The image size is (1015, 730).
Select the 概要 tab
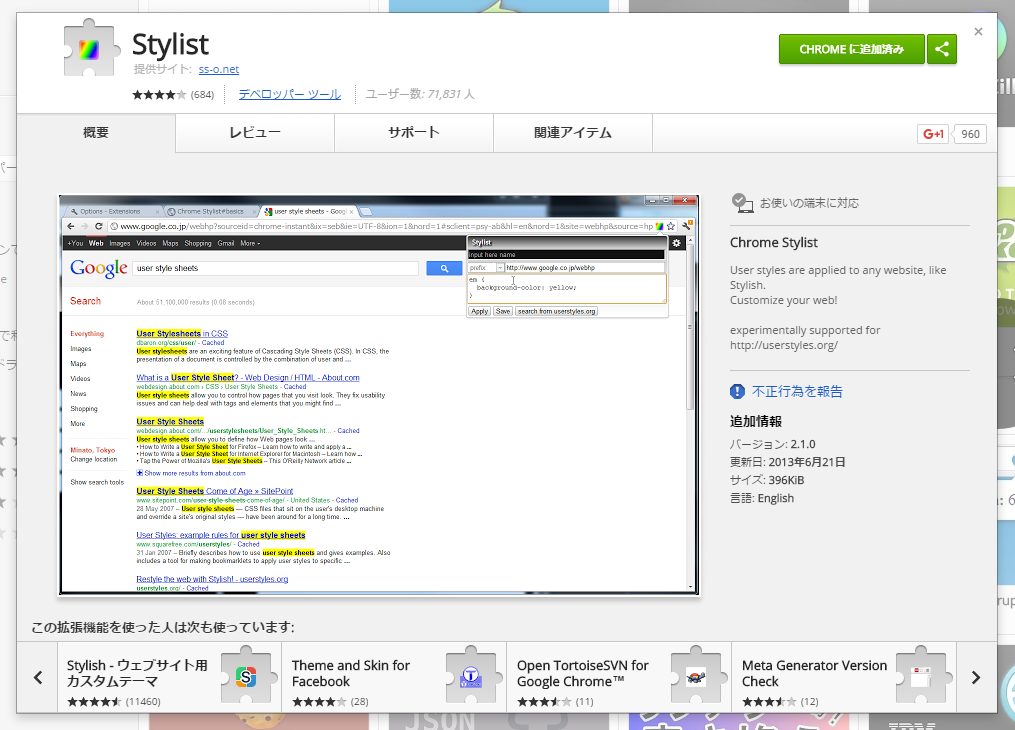tap(96, 133)
